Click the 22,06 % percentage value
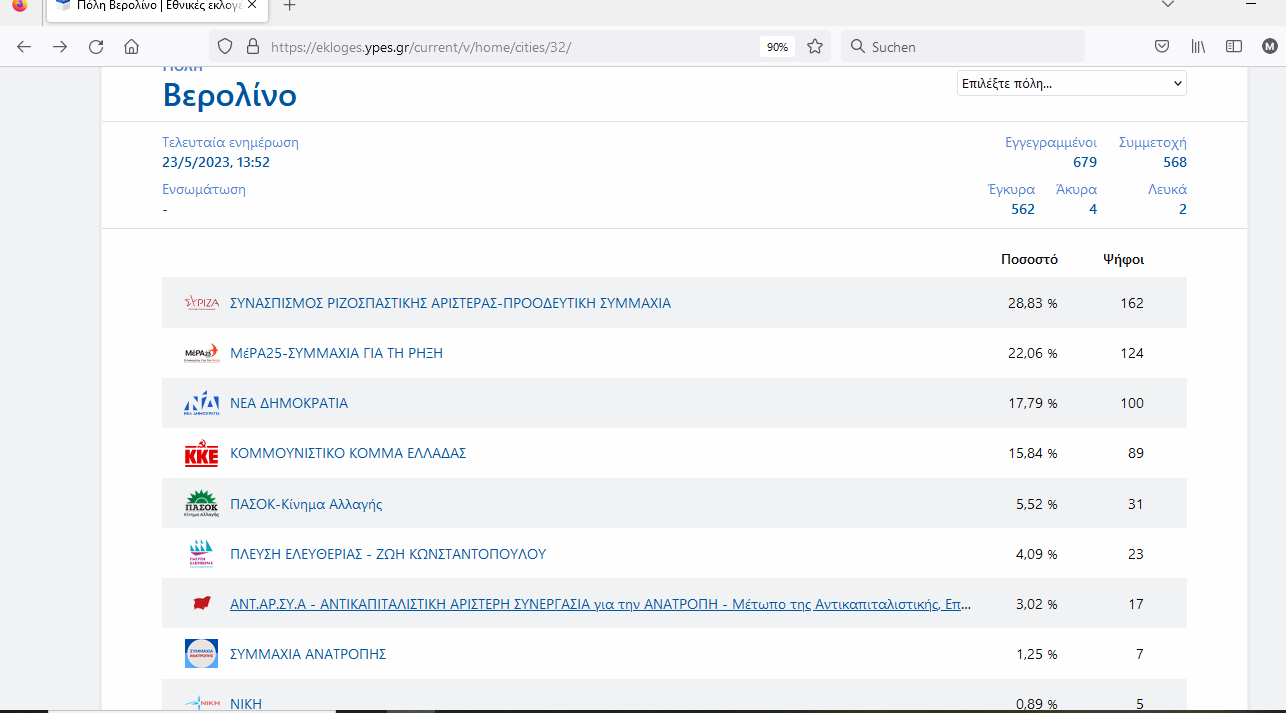Viewport: 1286px width, 713px height. click(1032, 353)
